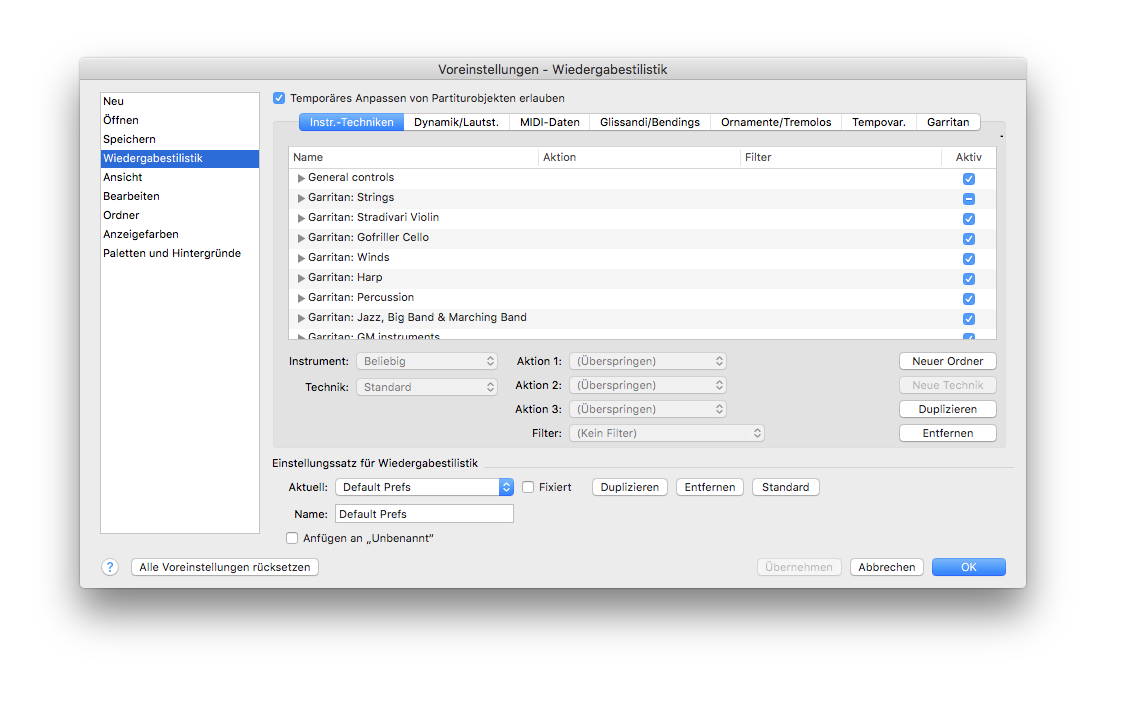
Task: Expand Garritan: Strings disclosure triangle
Action: tap(301, 198)
